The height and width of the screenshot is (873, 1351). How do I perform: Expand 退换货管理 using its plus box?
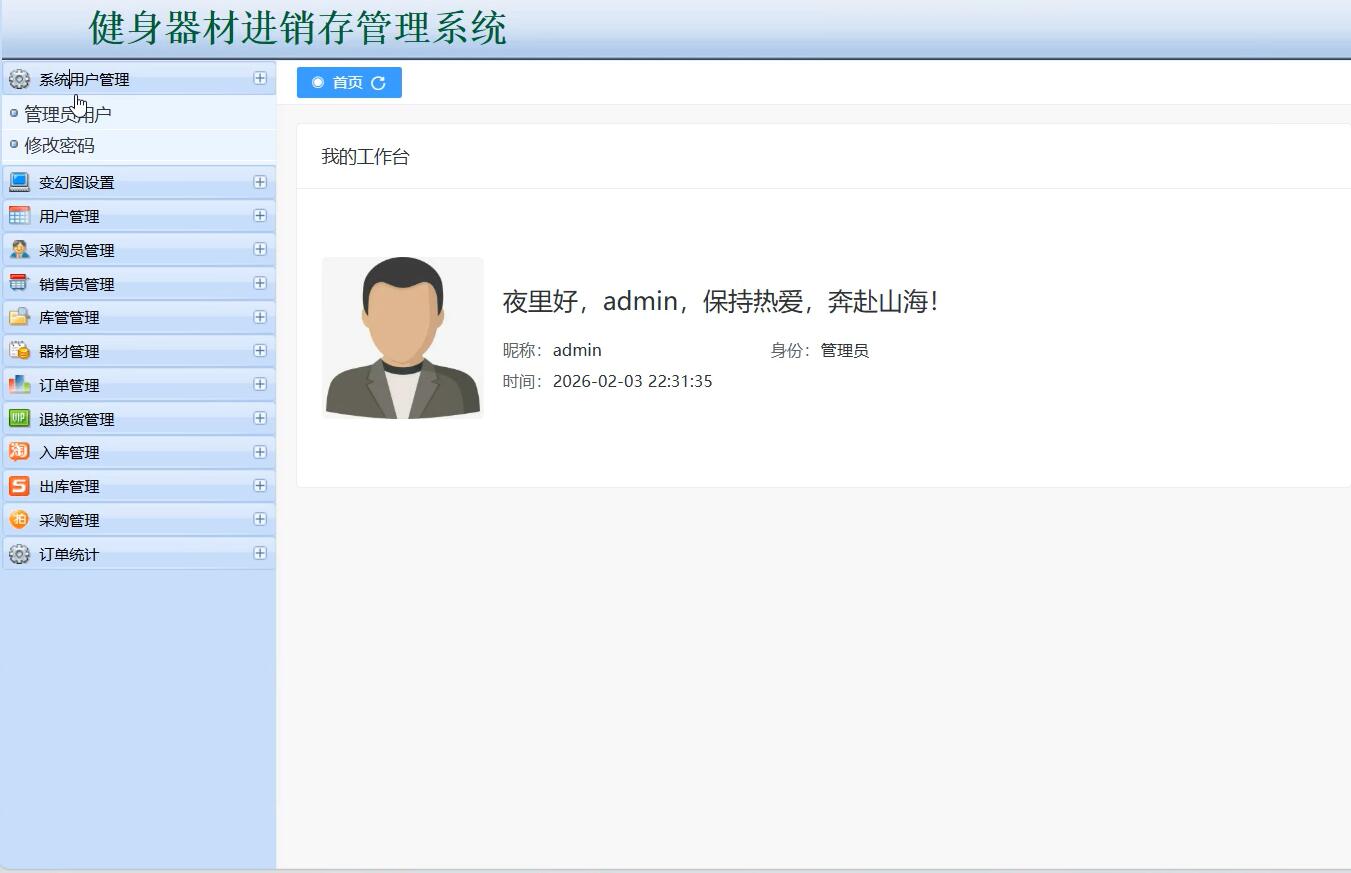pos(260,418)
